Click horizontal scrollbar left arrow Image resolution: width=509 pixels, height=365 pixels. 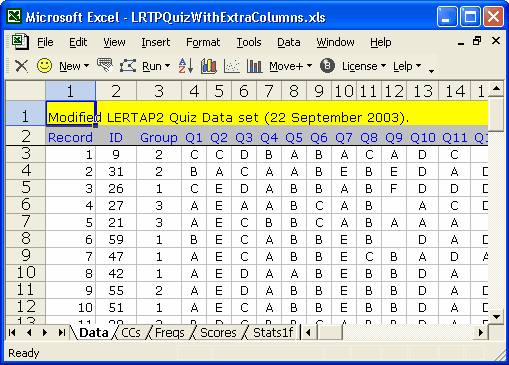pyautogui.click(x=308, y=333)
